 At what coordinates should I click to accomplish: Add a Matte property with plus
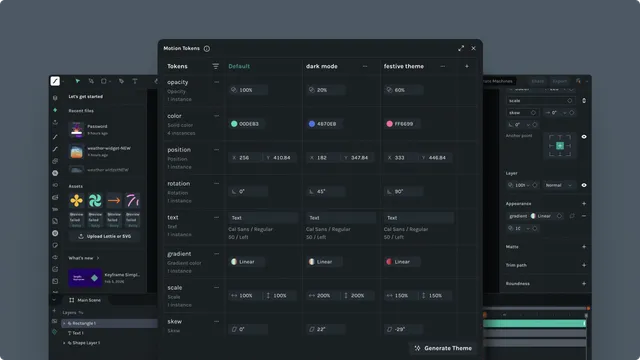[584, 247]
